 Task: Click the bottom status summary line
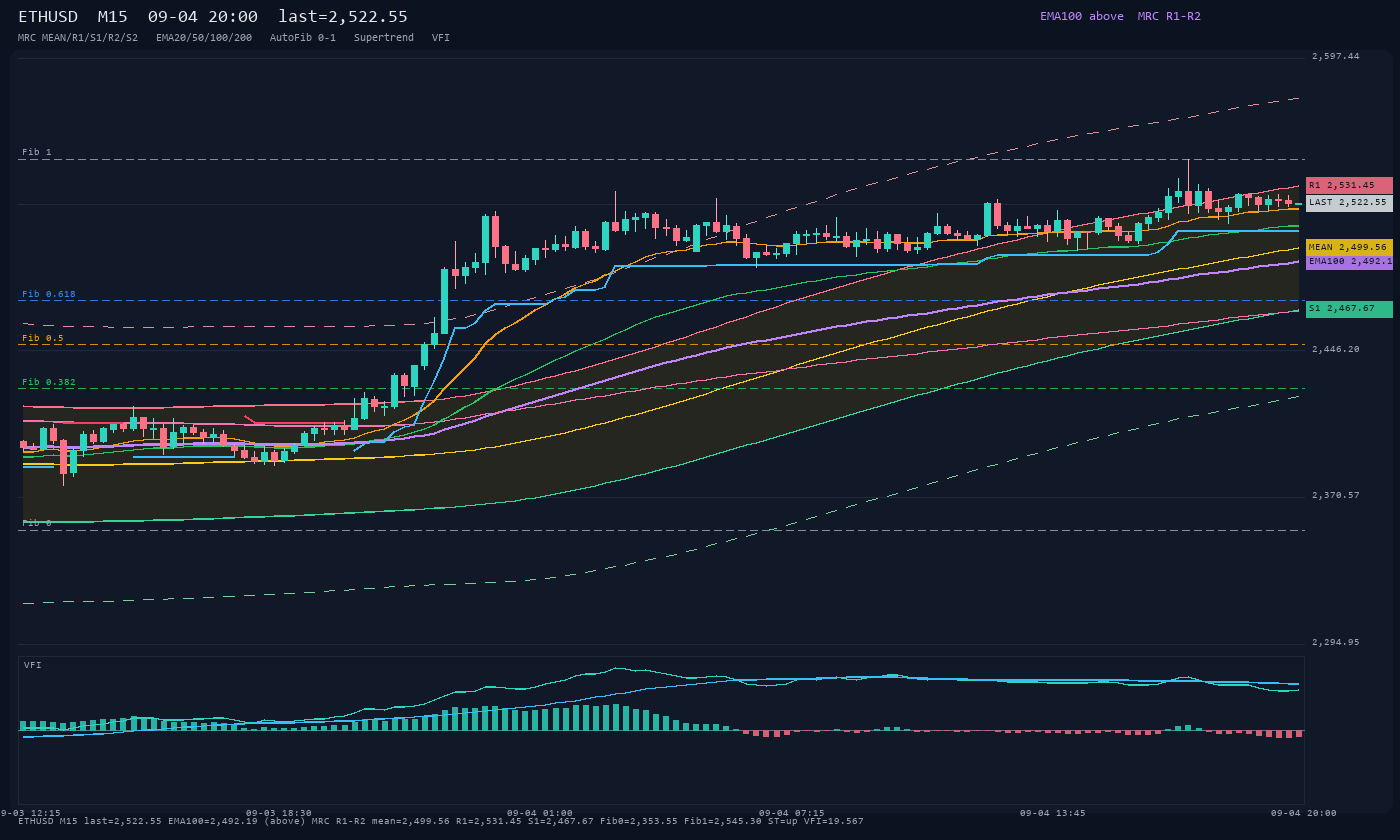tap(441, 821)
